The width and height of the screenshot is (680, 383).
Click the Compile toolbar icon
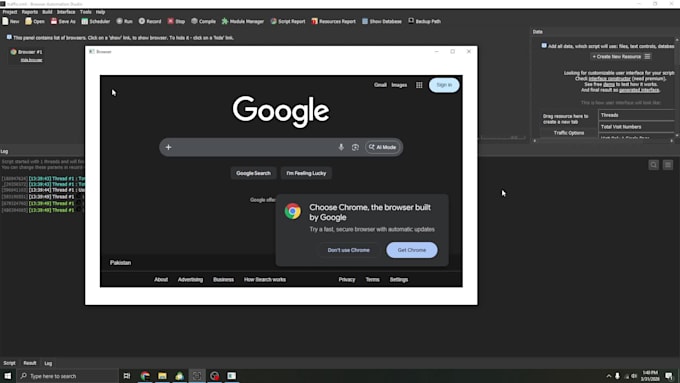pos(203,21)
